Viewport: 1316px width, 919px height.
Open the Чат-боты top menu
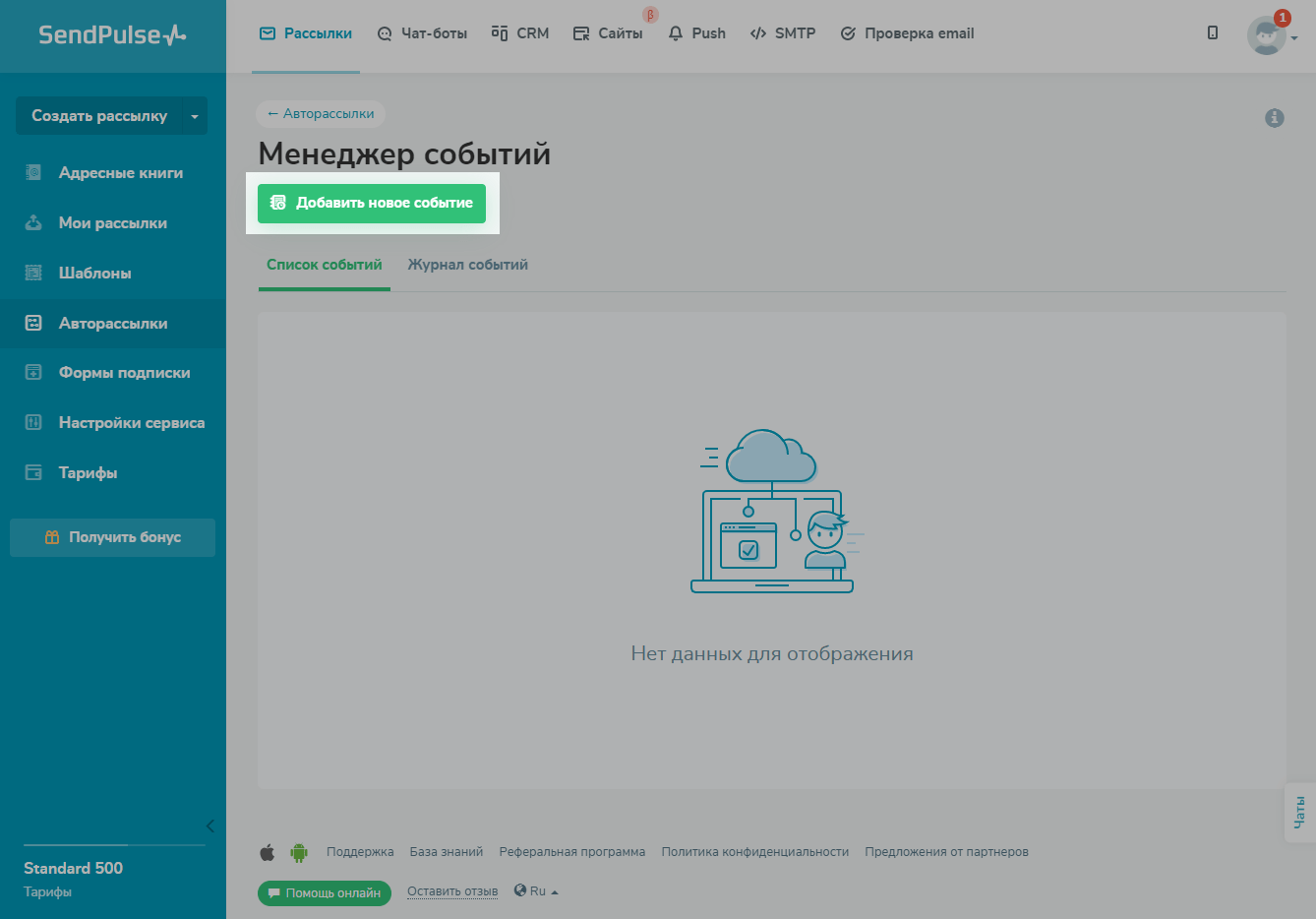coord(422,33)
